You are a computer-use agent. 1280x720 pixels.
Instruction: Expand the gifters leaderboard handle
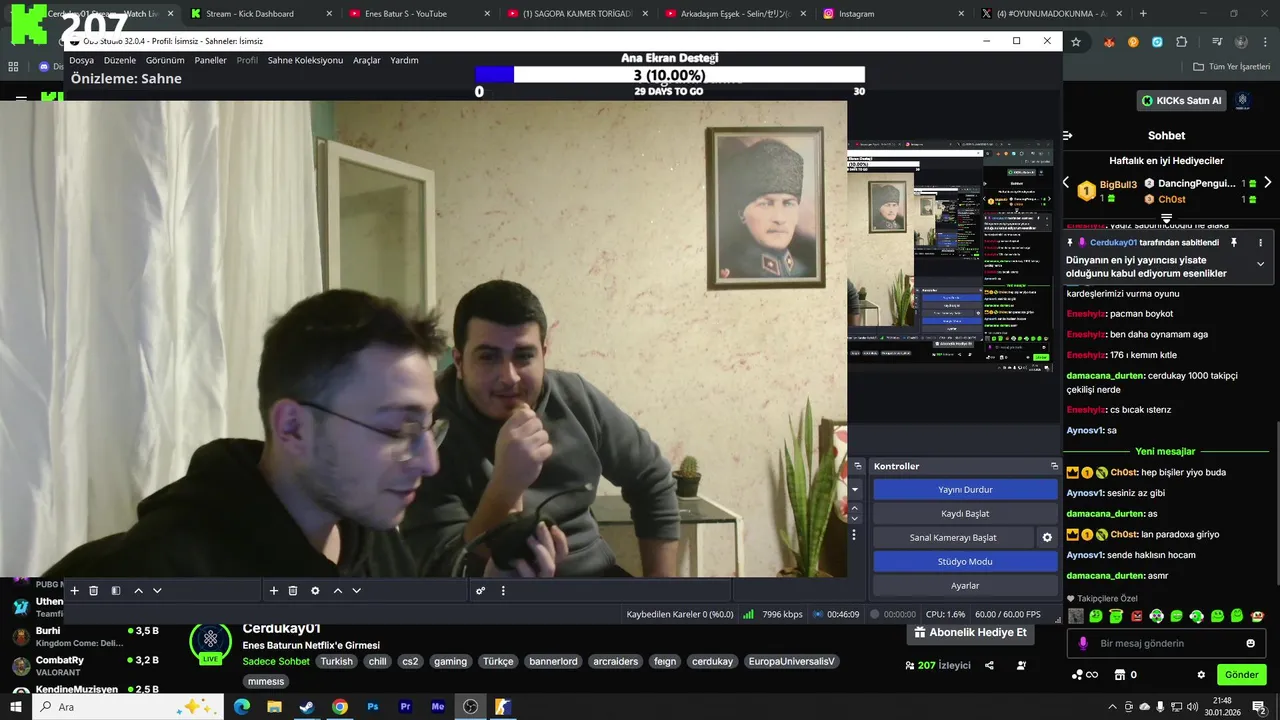pyautogui.click(x=1166, y=218)
